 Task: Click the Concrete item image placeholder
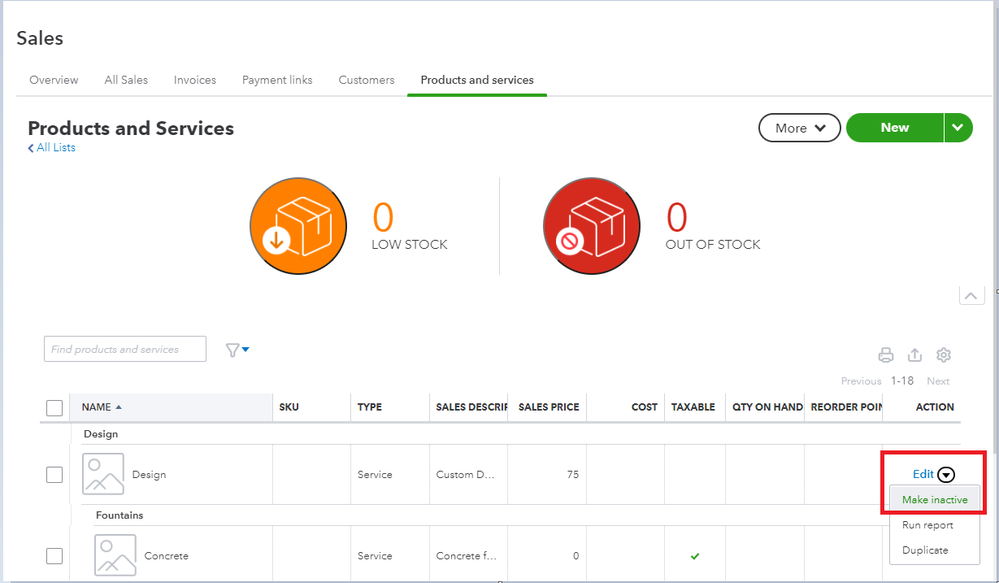click(115, 555)
